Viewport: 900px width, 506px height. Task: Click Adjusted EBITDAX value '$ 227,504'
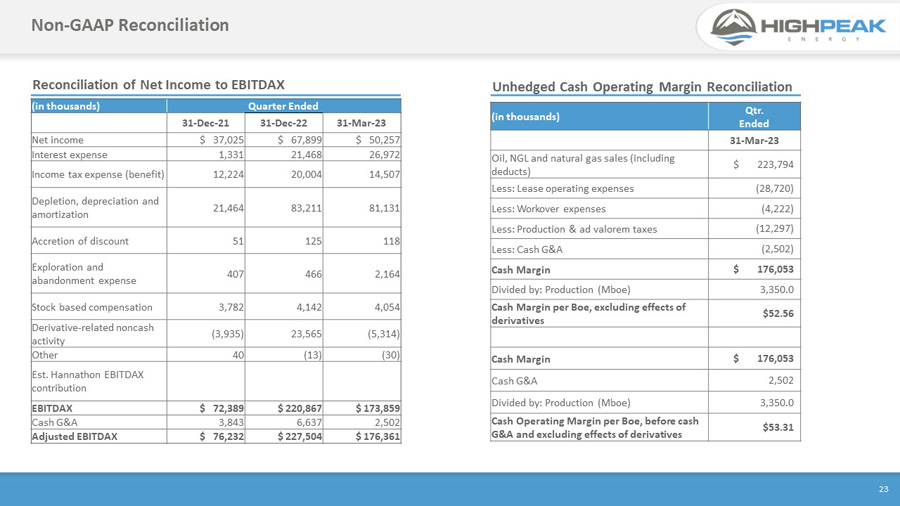tap(300, 437)
